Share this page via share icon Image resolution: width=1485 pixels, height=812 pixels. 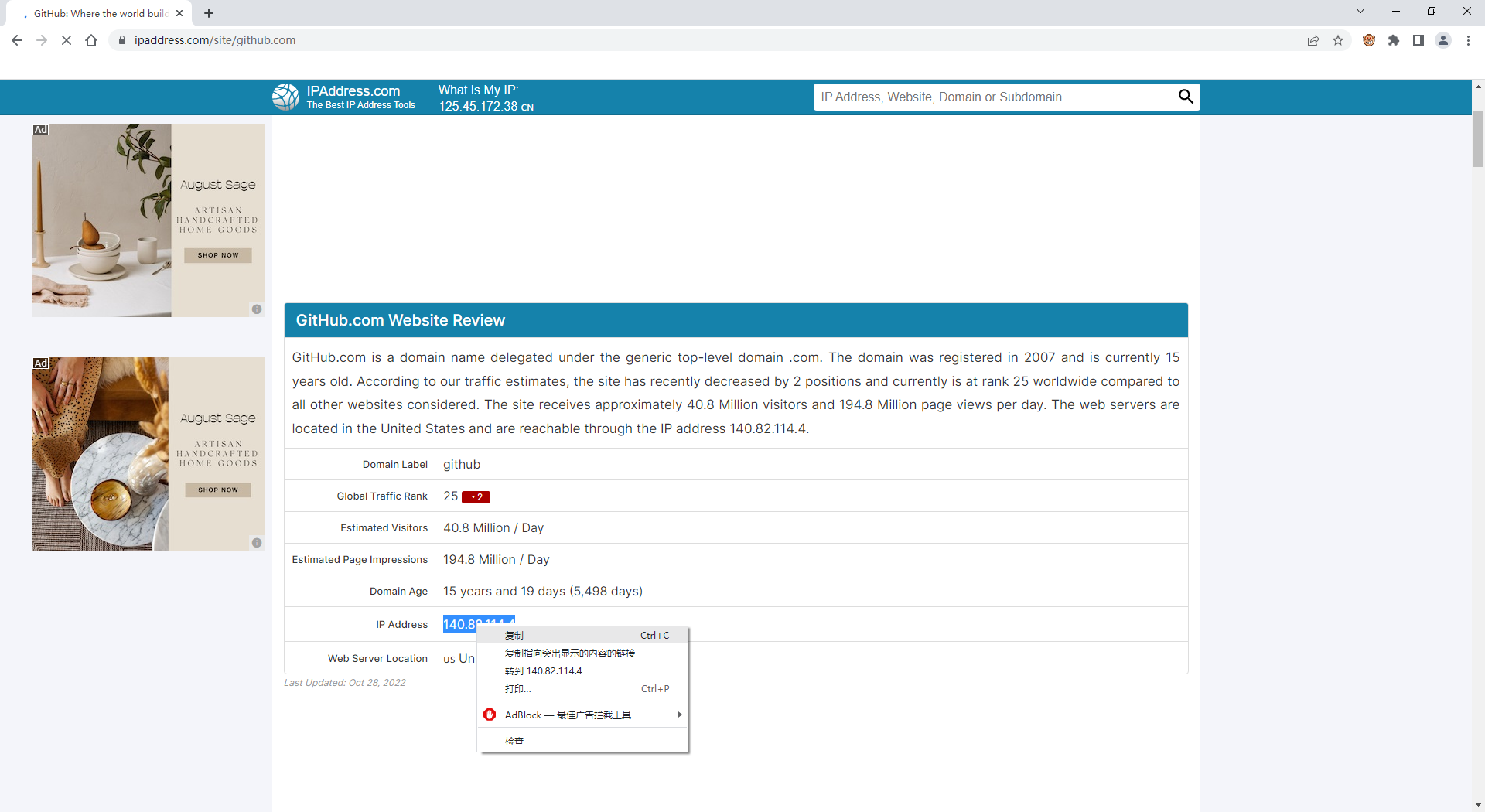[1313, 40]
